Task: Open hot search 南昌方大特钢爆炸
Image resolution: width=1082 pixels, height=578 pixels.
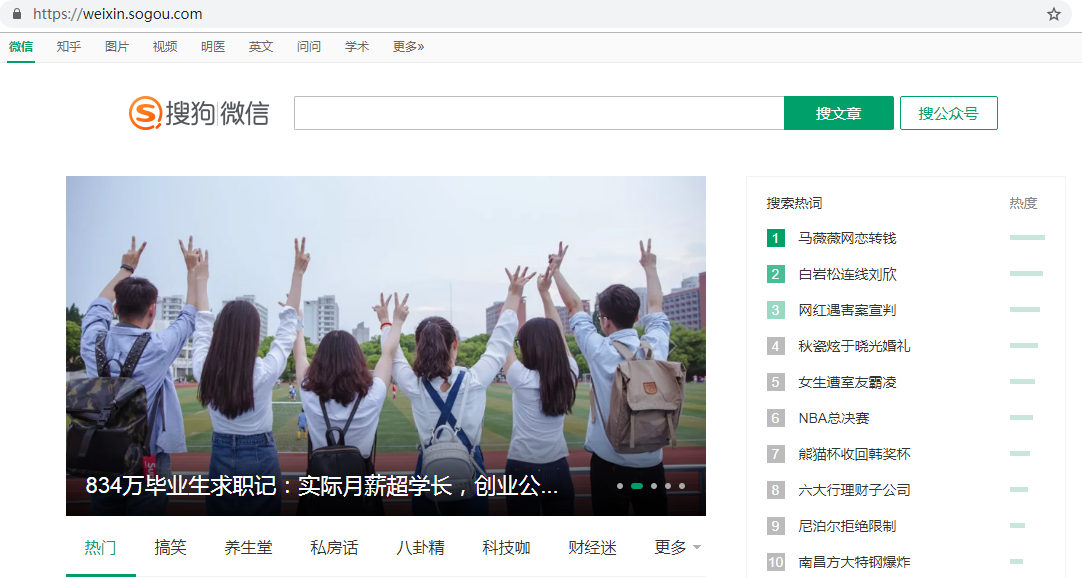Action: tap(854, 562)
